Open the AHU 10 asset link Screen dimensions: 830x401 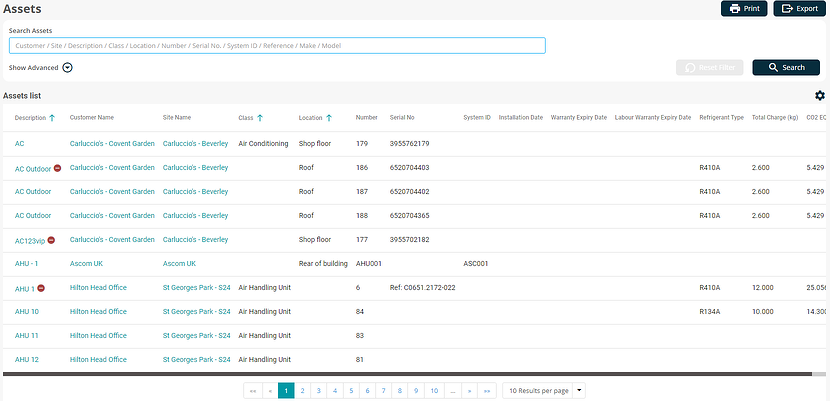tap(26, 312)
